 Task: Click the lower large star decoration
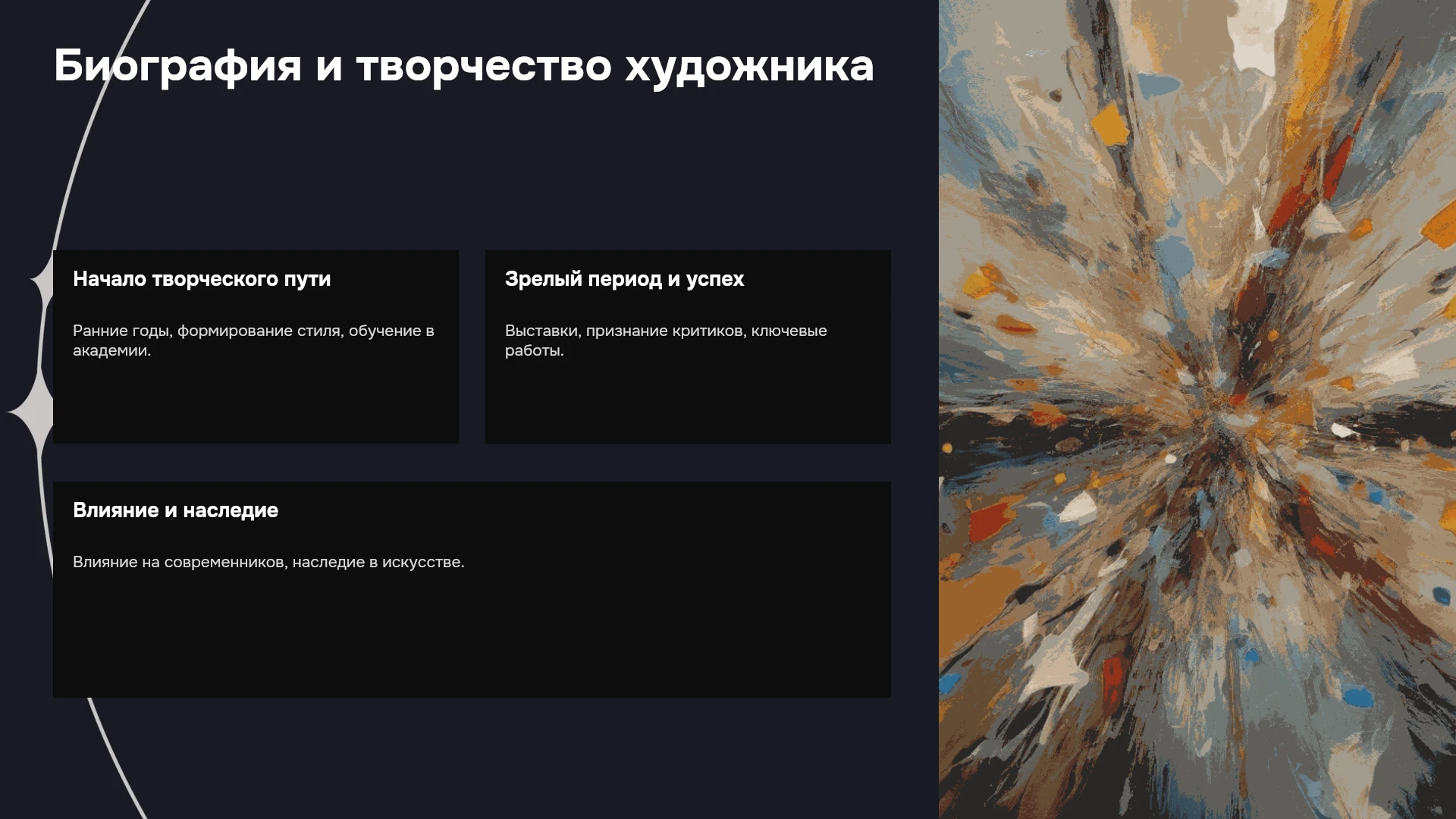click(x=32, y=411)
